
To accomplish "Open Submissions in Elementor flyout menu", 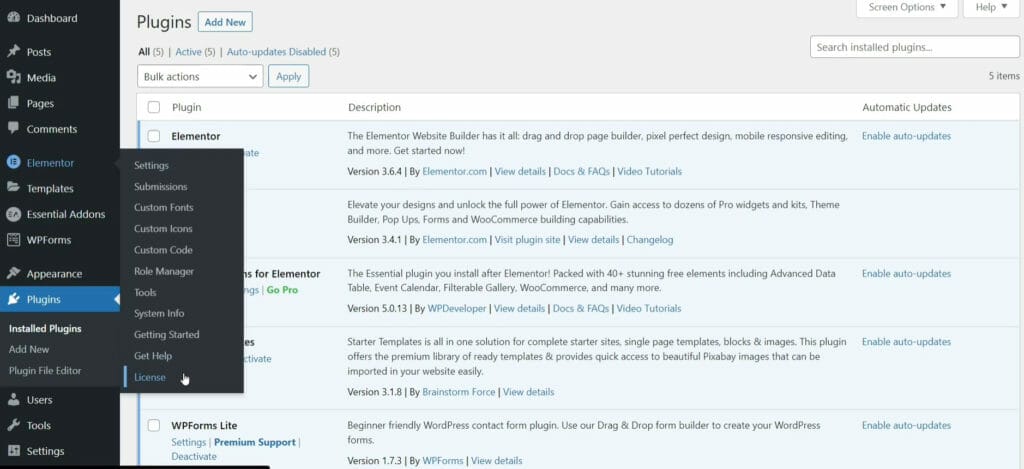I will tap(161, 186).
